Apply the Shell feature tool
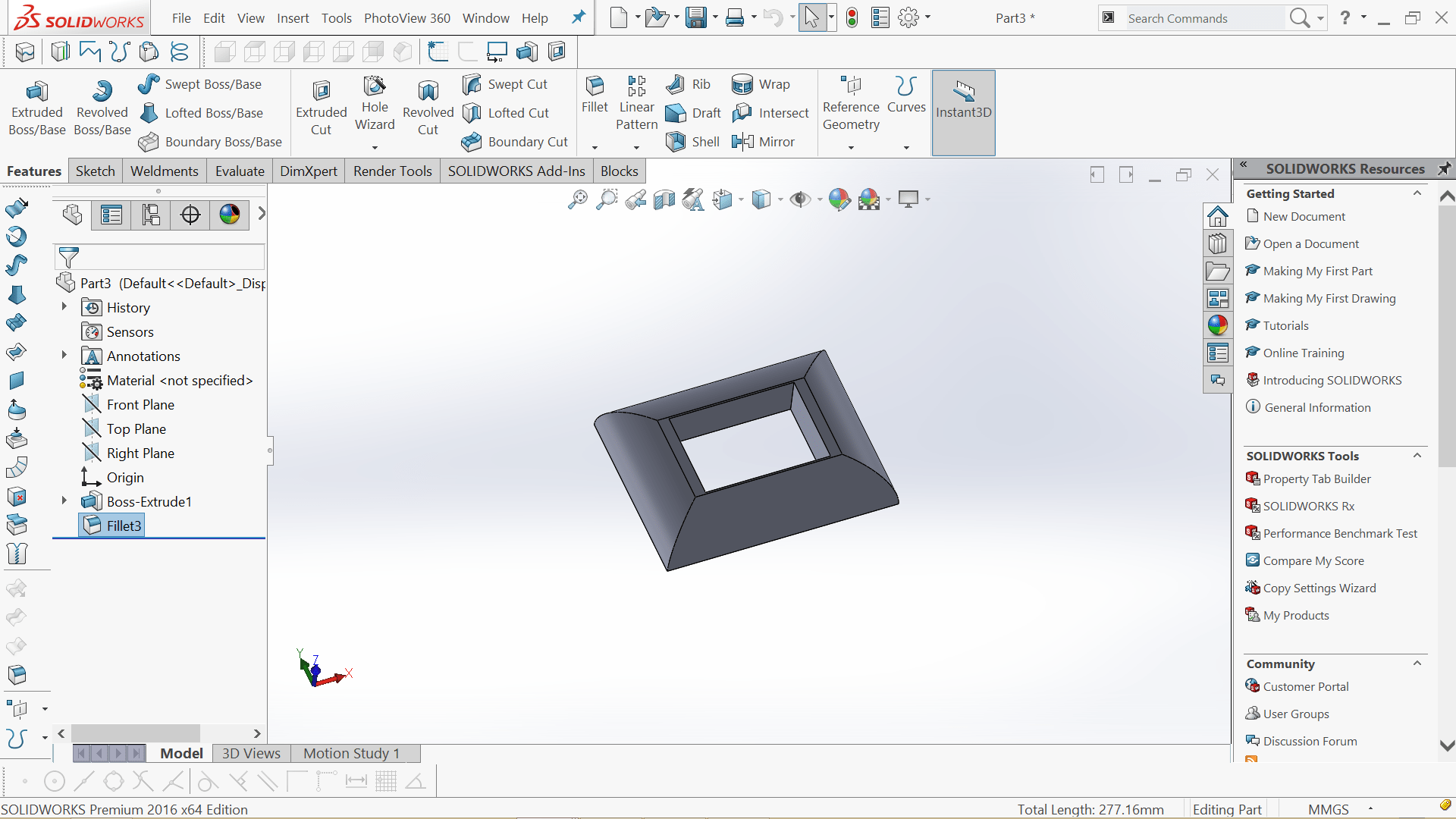The width and height of the screenshot is (1456, 819). [692, 142]
